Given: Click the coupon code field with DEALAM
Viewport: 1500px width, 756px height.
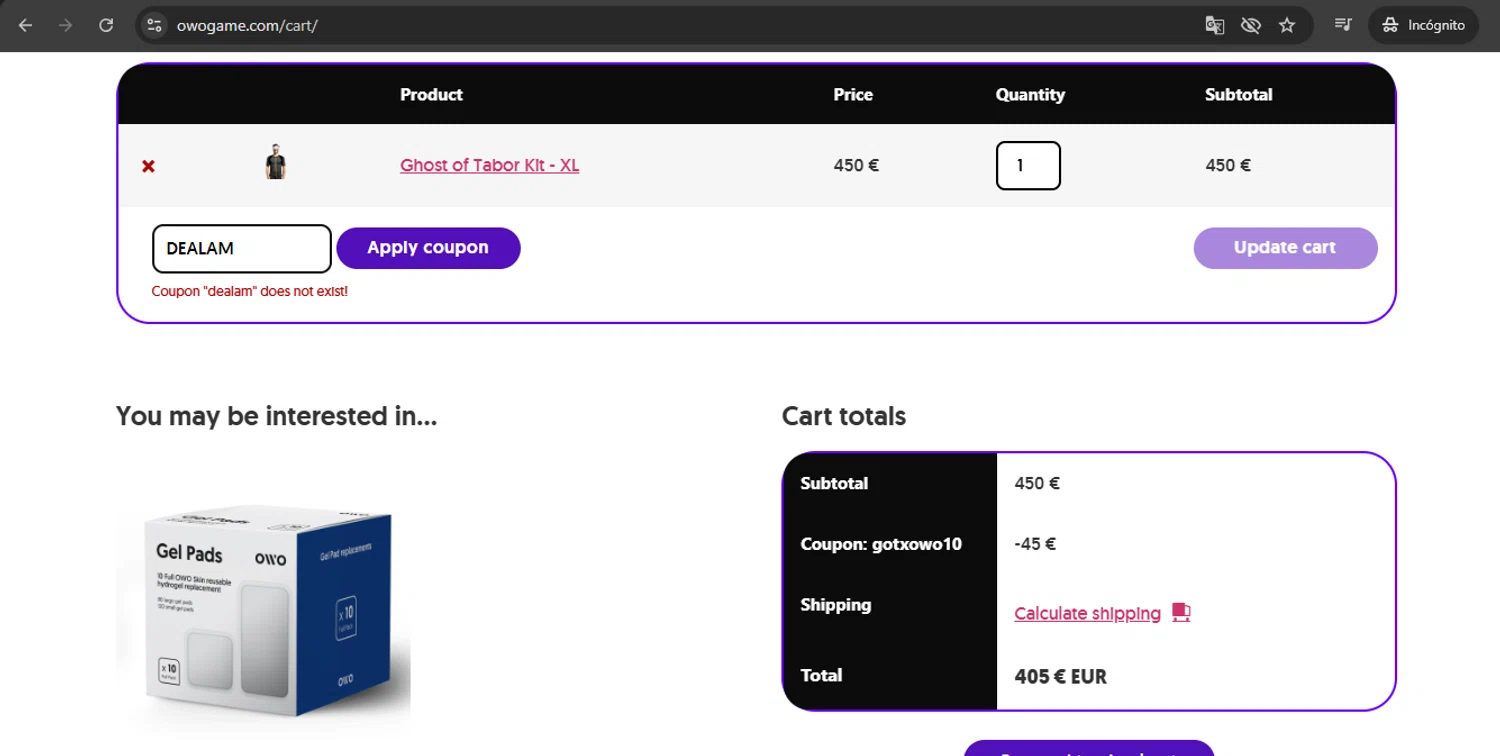Looking at the screenshot, I should pos(241,248).
